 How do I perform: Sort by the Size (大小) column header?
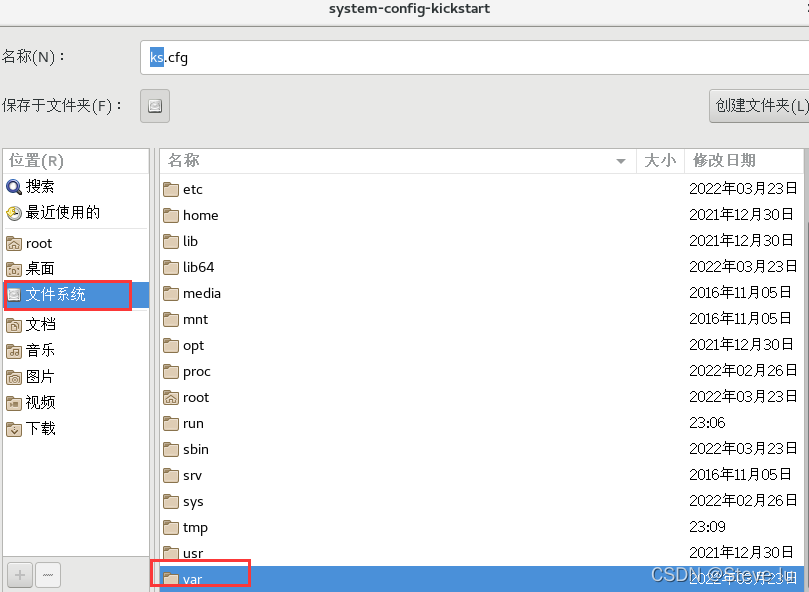click(660, 161)
